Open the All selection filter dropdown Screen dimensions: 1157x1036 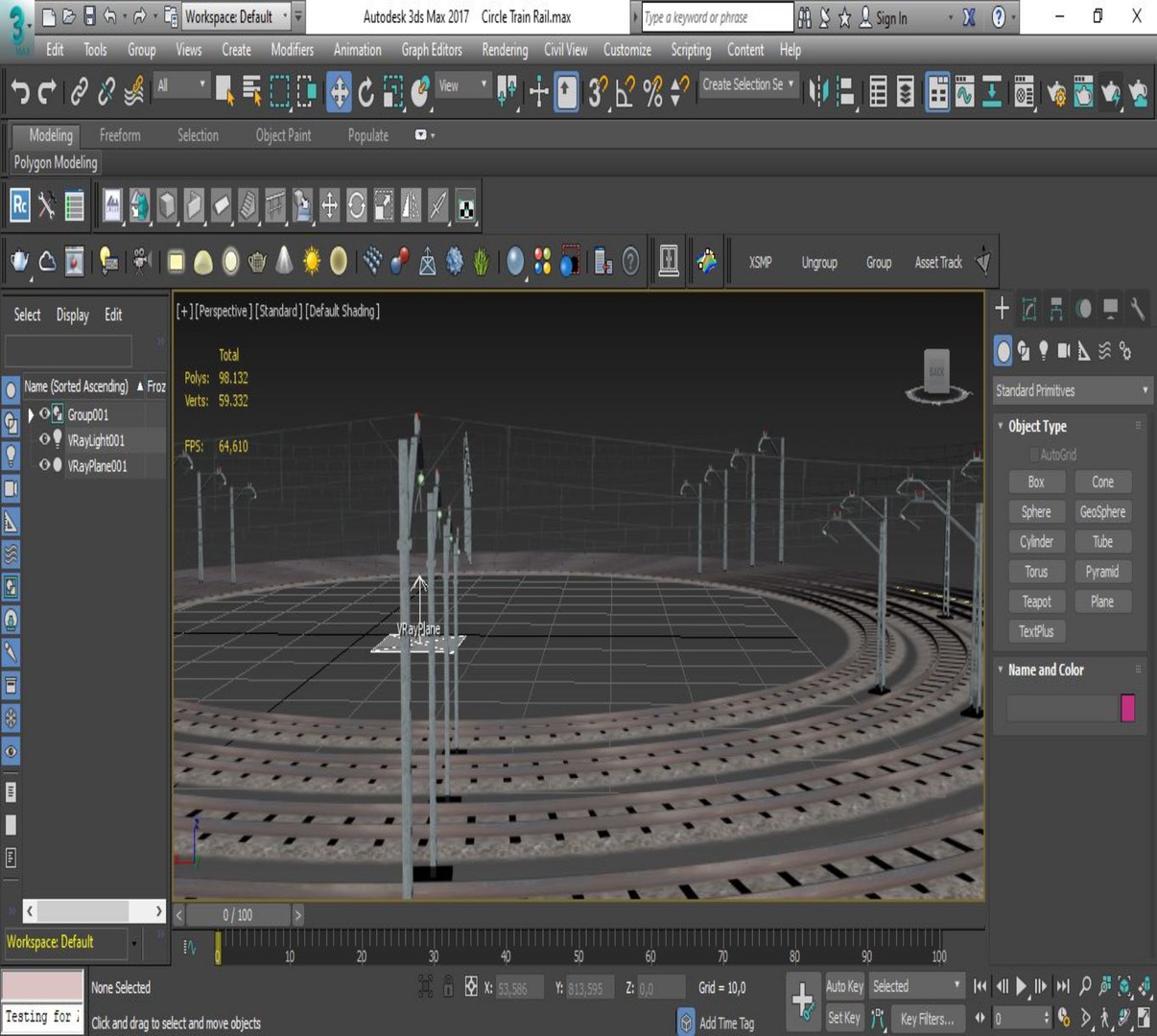coord(181,86)
